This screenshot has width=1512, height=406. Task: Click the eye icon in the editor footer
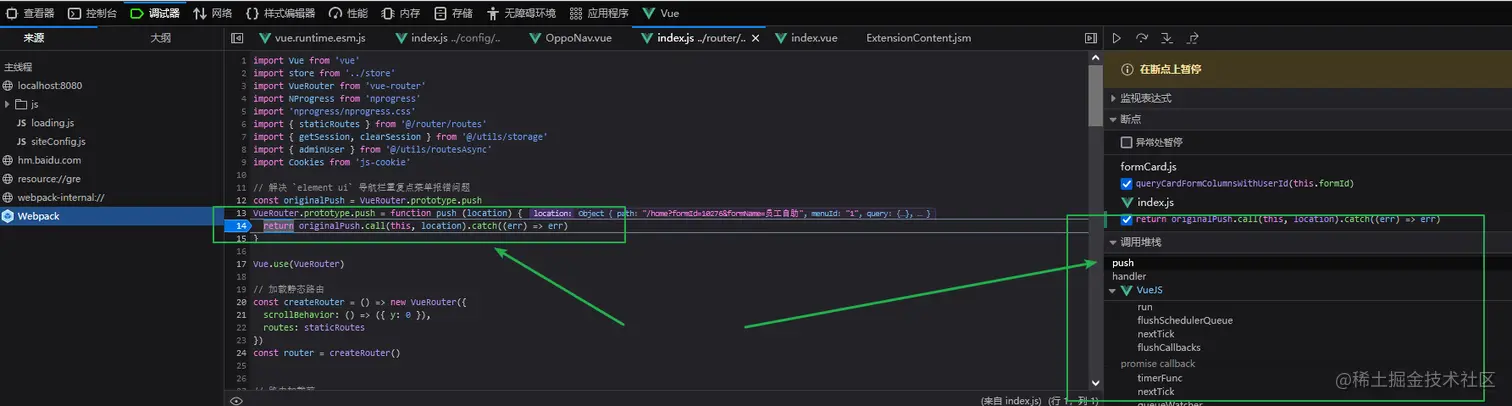(x=237, y=400)
